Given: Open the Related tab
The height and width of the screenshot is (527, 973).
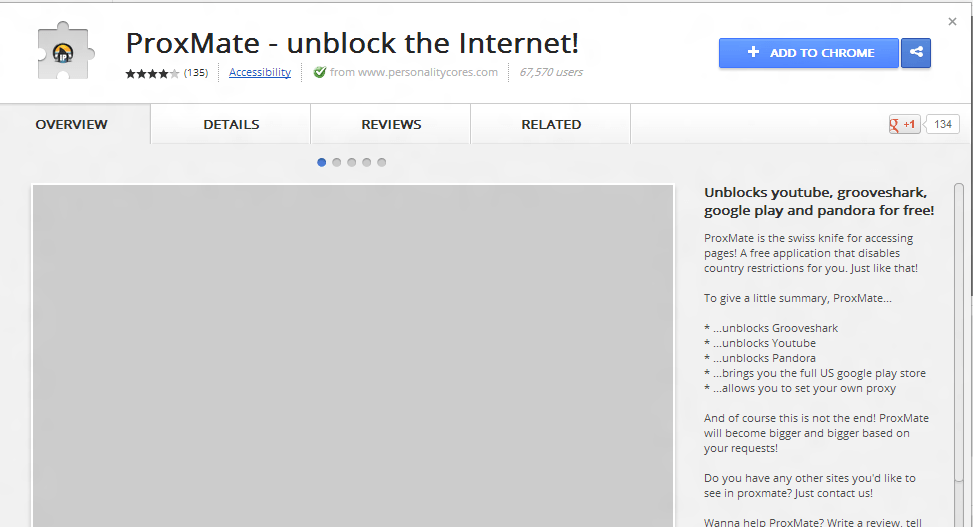Looking at the screenshot, I should coord(551,124).
